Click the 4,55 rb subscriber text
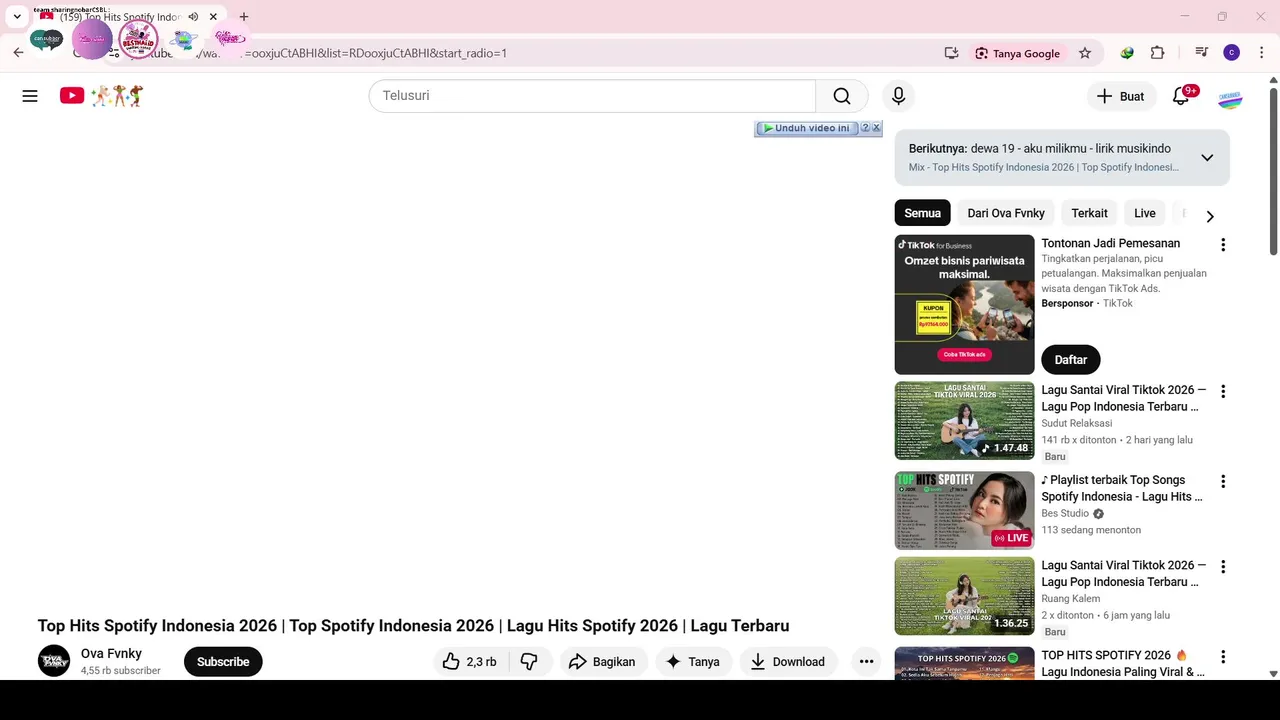The width and height of the screenshot is (1280, 720). tap(121, 671)
